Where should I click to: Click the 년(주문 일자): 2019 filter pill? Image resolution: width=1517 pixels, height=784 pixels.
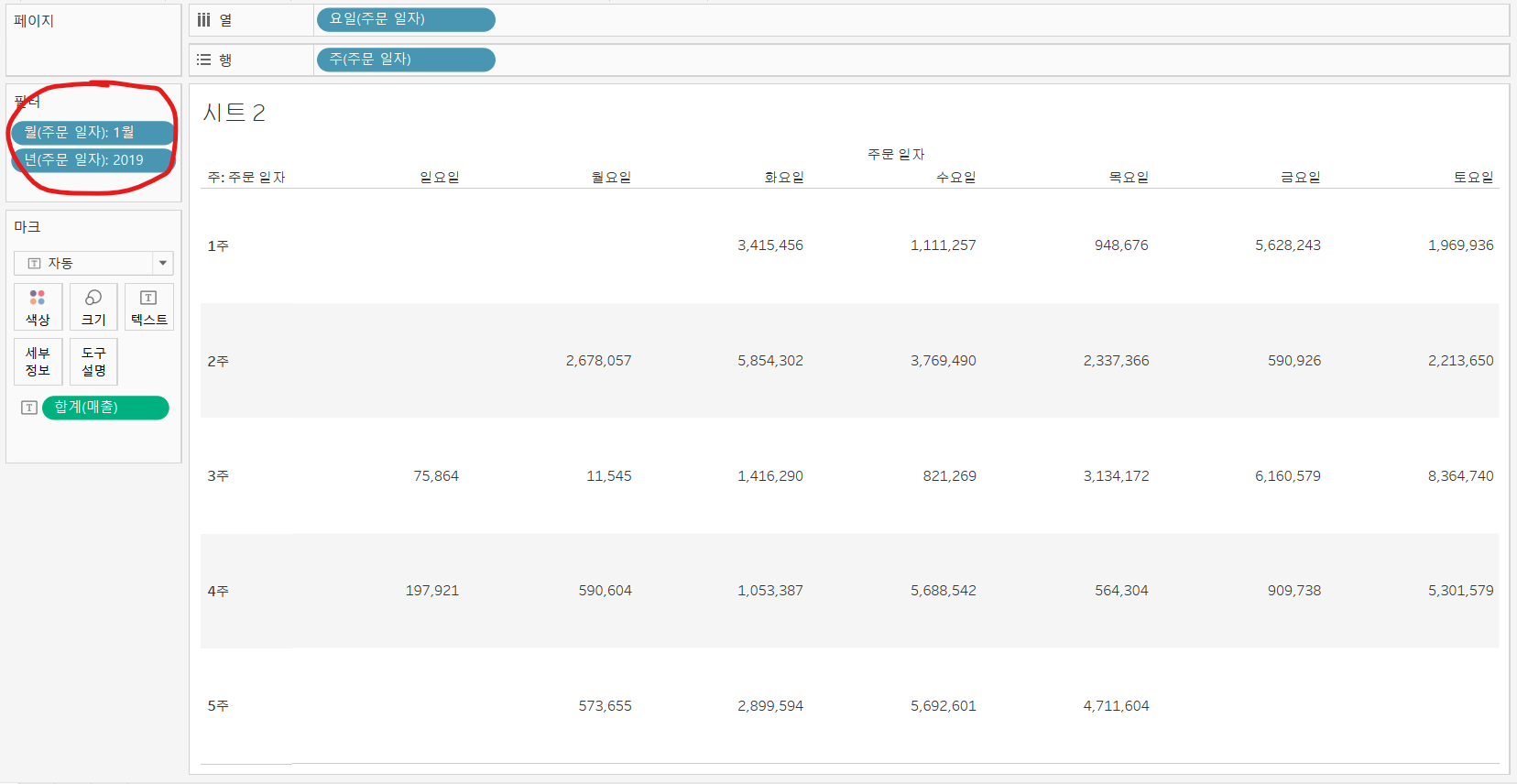pos(93,160)
